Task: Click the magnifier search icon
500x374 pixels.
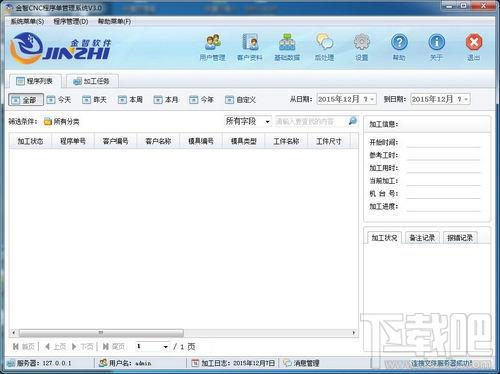Action: click(353, 121)
